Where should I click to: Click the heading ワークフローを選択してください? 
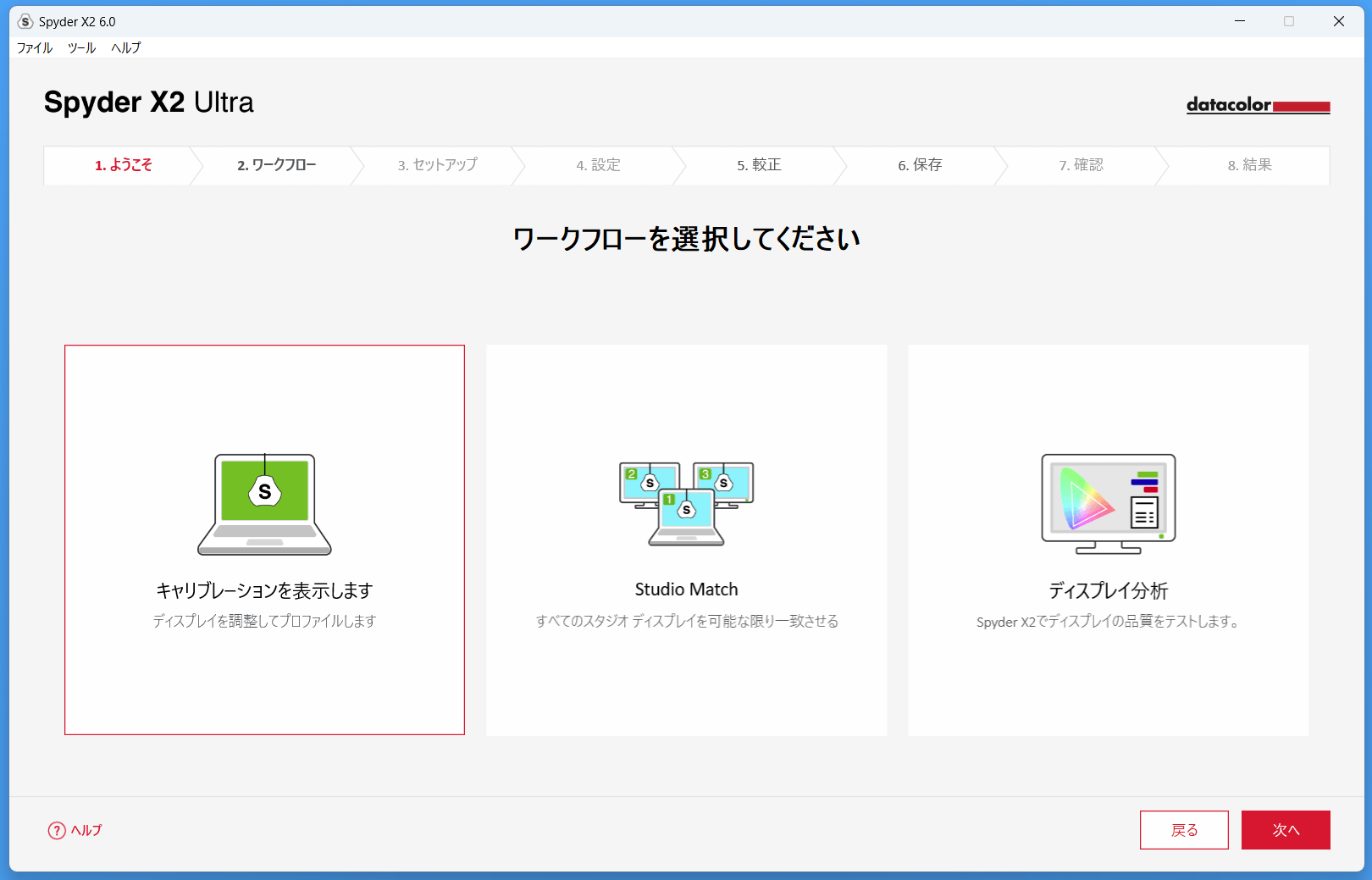click(x=686, y=239)
